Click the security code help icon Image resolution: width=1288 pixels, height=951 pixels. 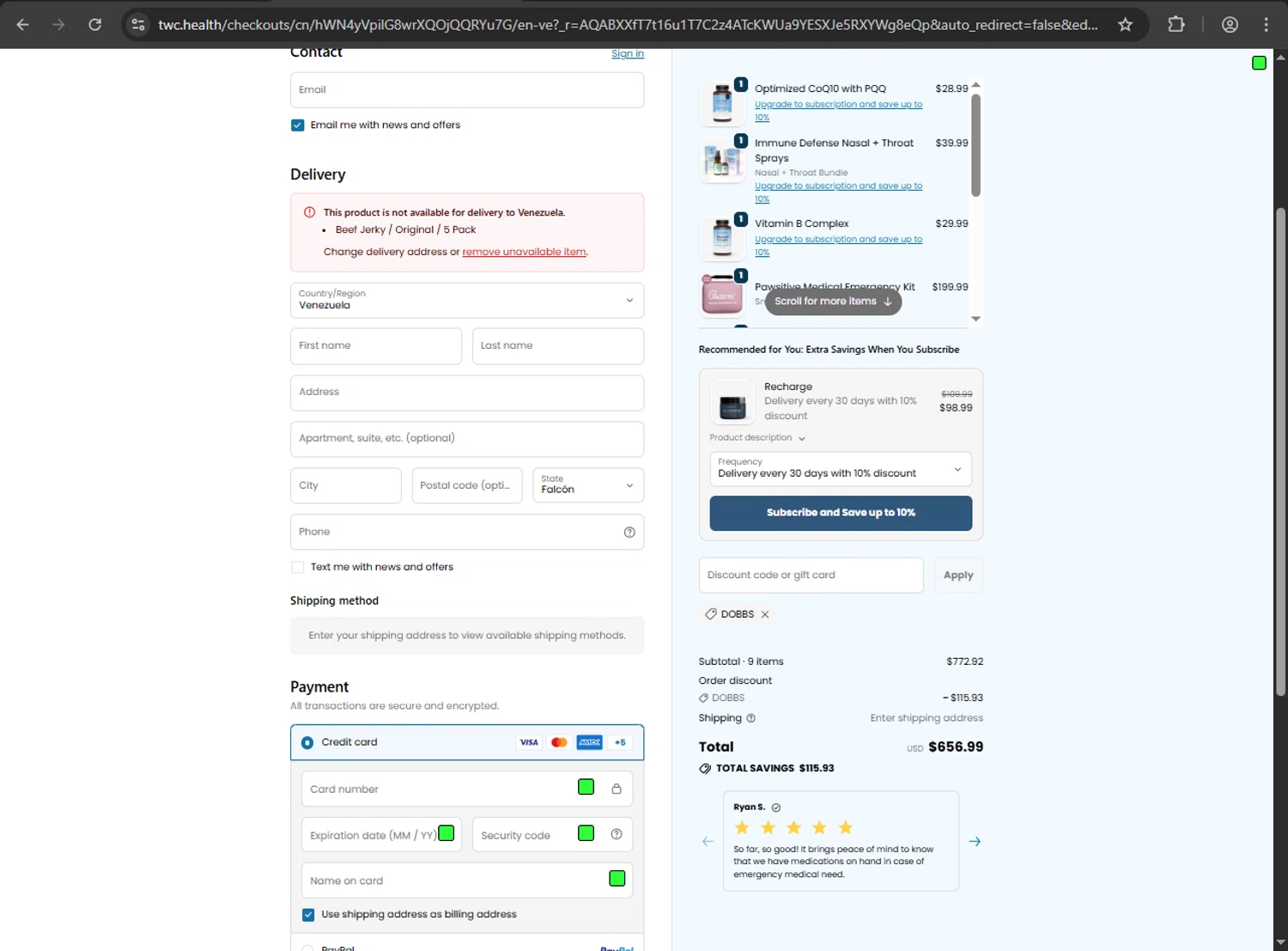point(617,834)
